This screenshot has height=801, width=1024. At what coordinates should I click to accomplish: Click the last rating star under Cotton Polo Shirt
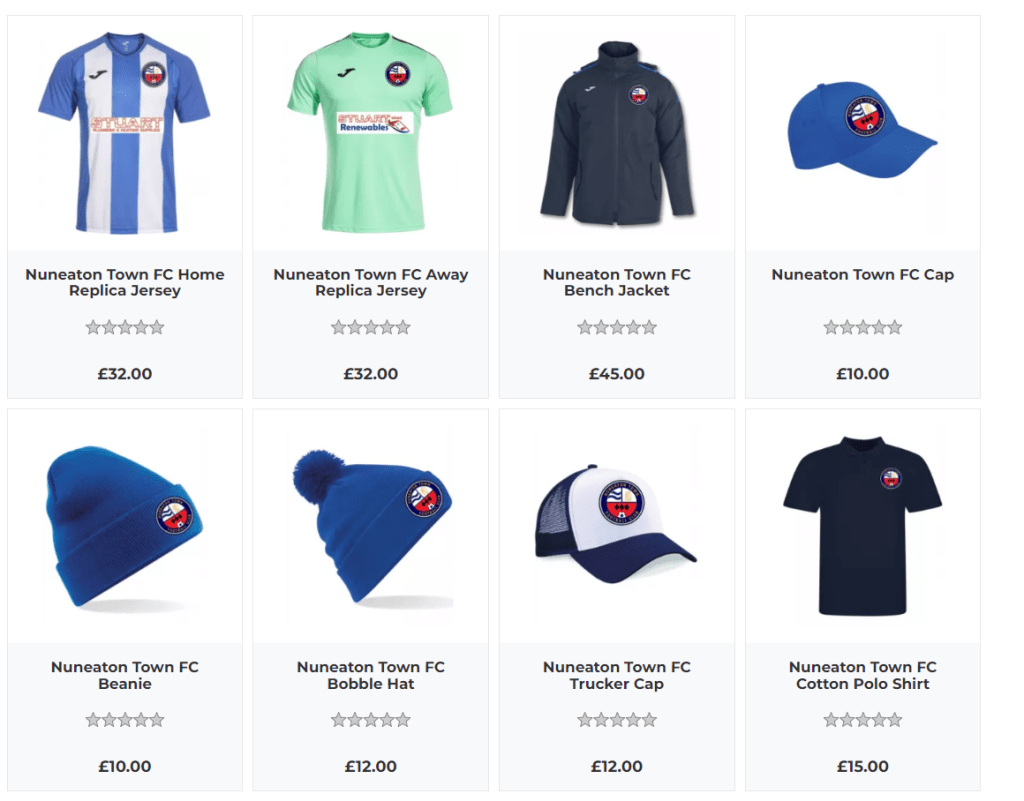(895, 720)
